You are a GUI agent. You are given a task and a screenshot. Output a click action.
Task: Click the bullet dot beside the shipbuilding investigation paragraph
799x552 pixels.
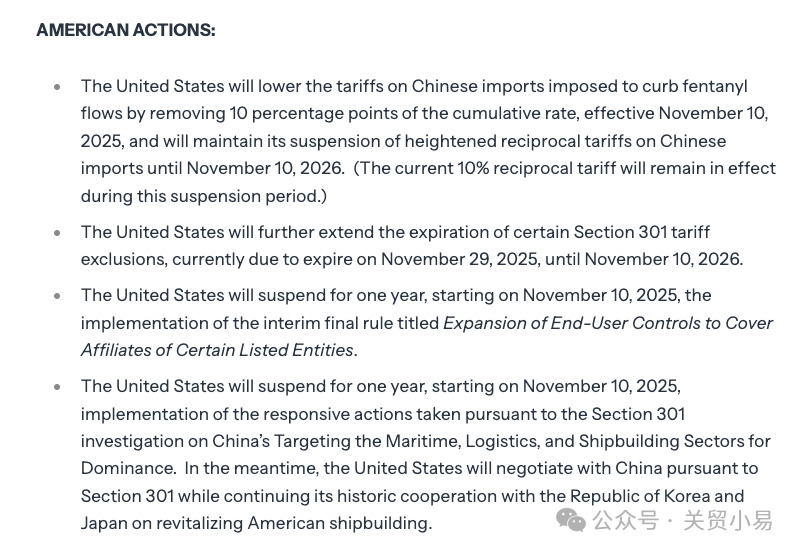(57, 387)
